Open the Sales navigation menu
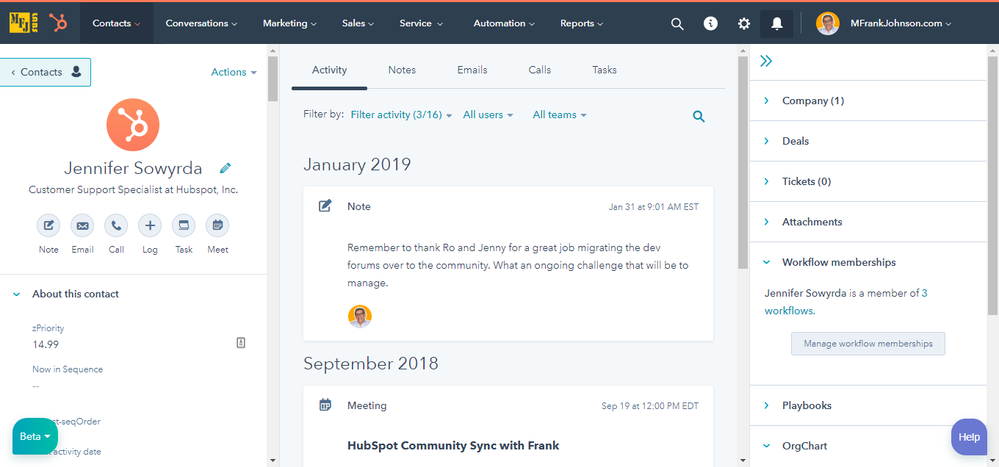Image resolution: width=999 pixels, height=467 pixels. pyautogui.click(x=357, y=24)
